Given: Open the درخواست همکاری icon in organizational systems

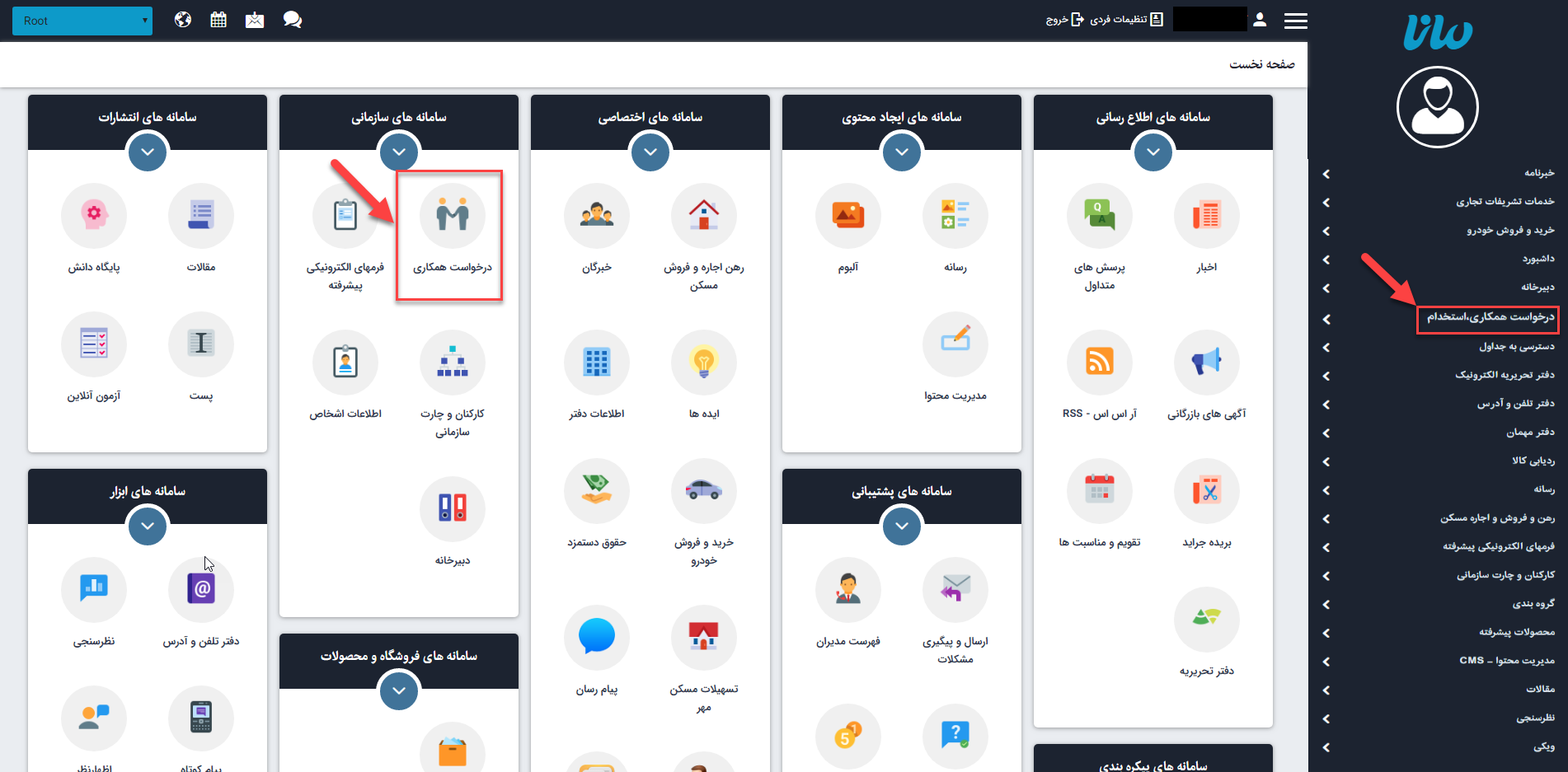Looking at the screenshot, I should point(452,216).
